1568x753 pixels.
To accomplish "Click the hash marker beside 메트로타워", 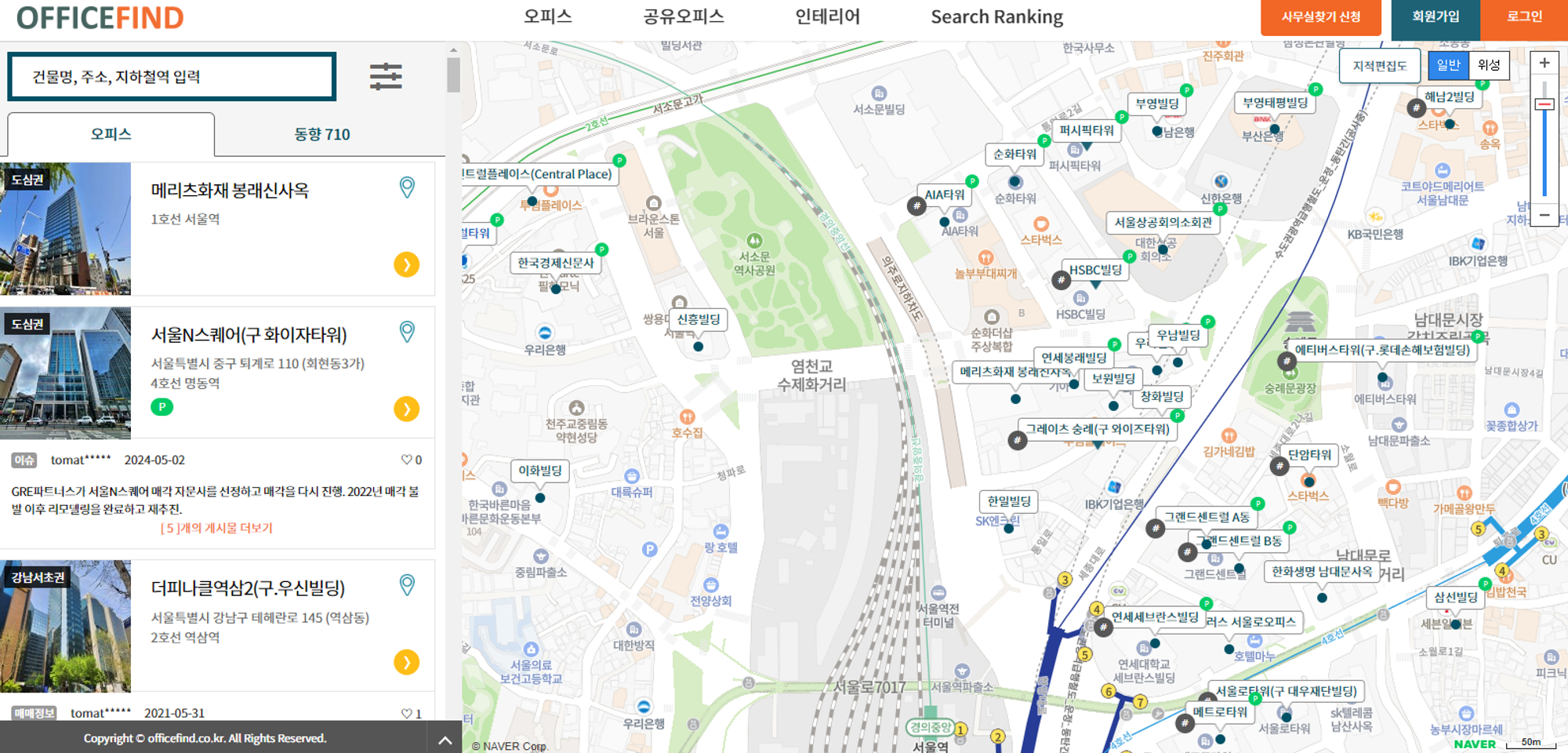I will [1184, 723].
